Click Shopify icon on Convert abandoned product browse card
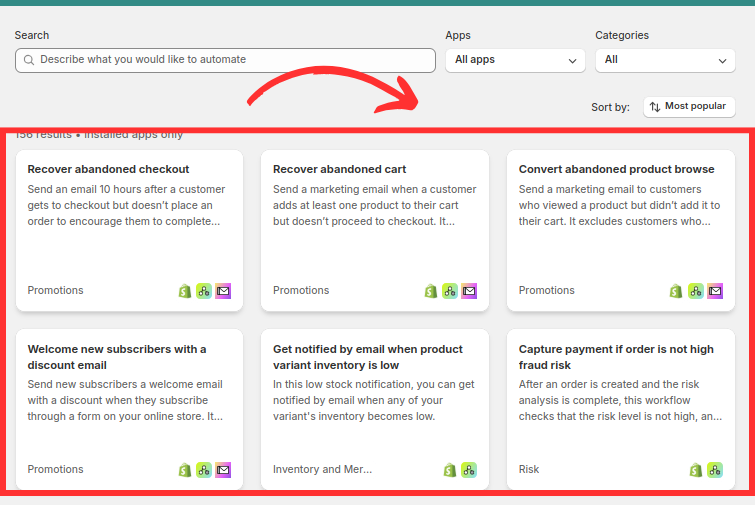Viewport: 755px width, 505px height. (x=677, y=291)
